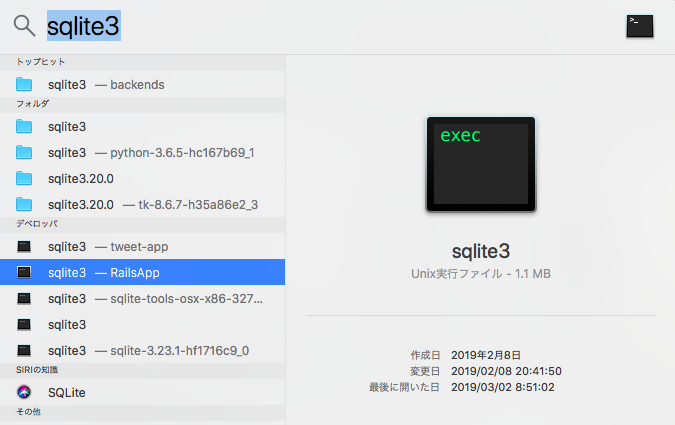Click the exec icon for sqlite3 sqlite-3.23.1
This screenshot has width=675, height=425.
[x=25, y=351]
